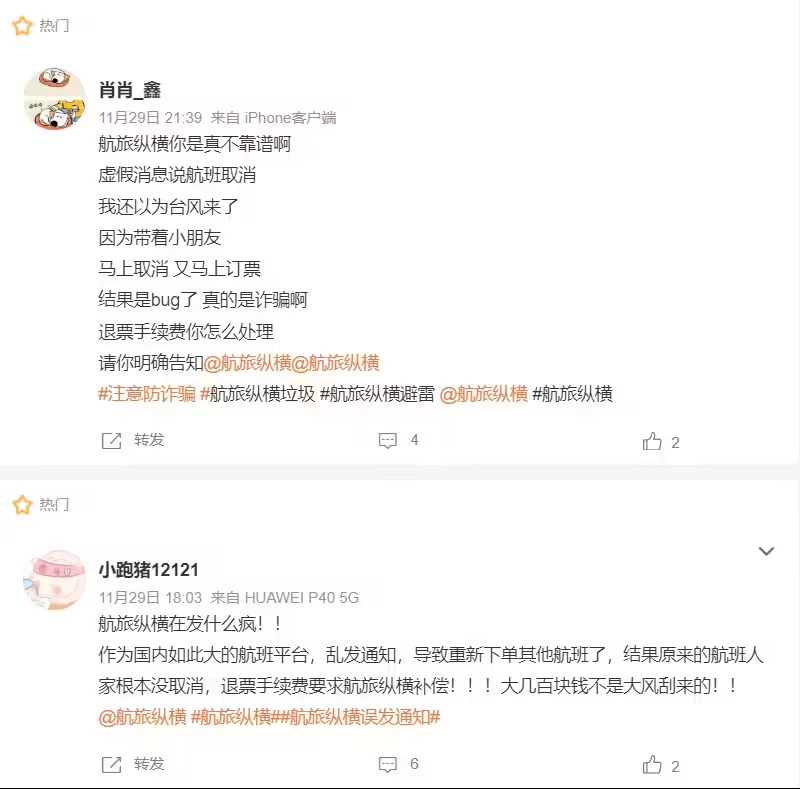The width and height of the screenshot is (800, 789).
Task: Click the repost icon on 小跑猪12121's post
Action: click(x=111, y=765)
